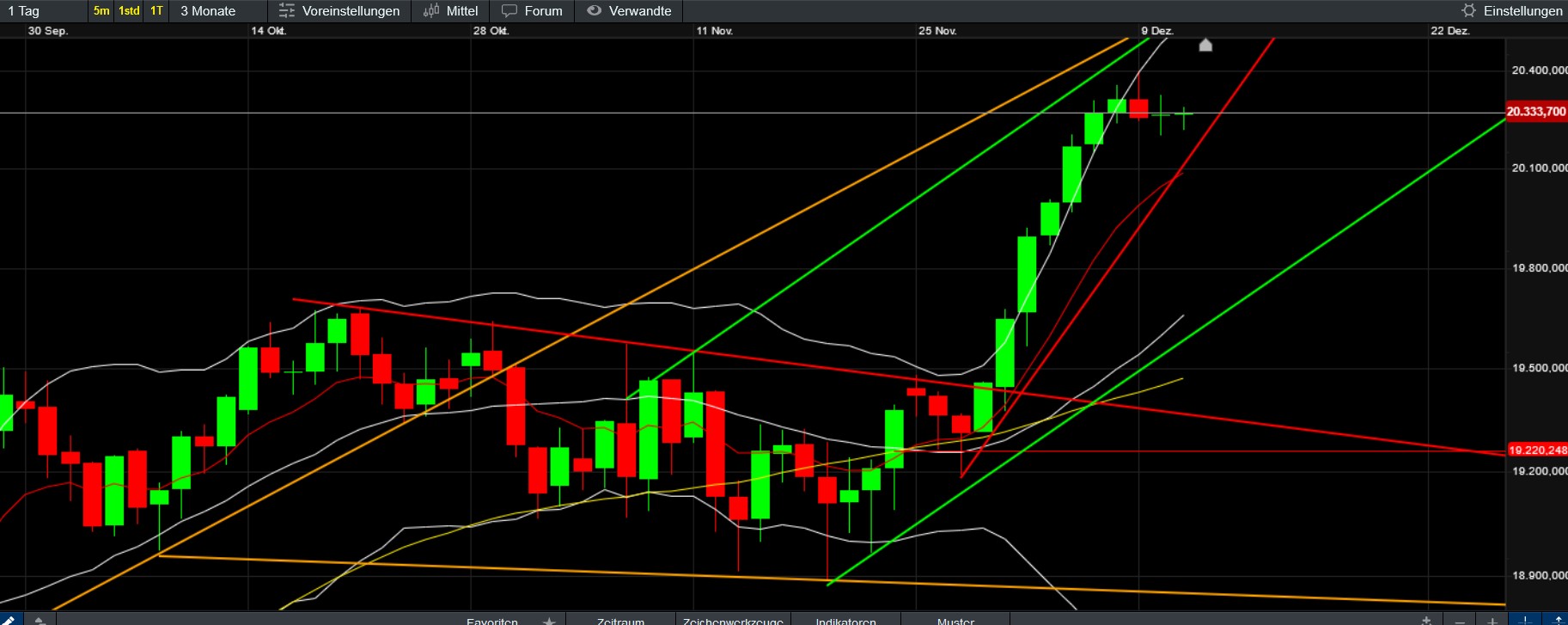
Task: Click the 19.800,000 price axis value
Action: (1539, 268)
